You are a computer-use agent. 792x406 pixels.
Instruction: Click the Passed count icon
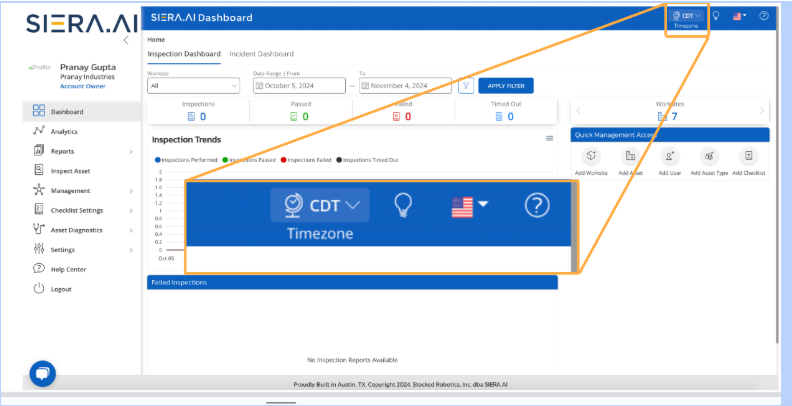293,117
